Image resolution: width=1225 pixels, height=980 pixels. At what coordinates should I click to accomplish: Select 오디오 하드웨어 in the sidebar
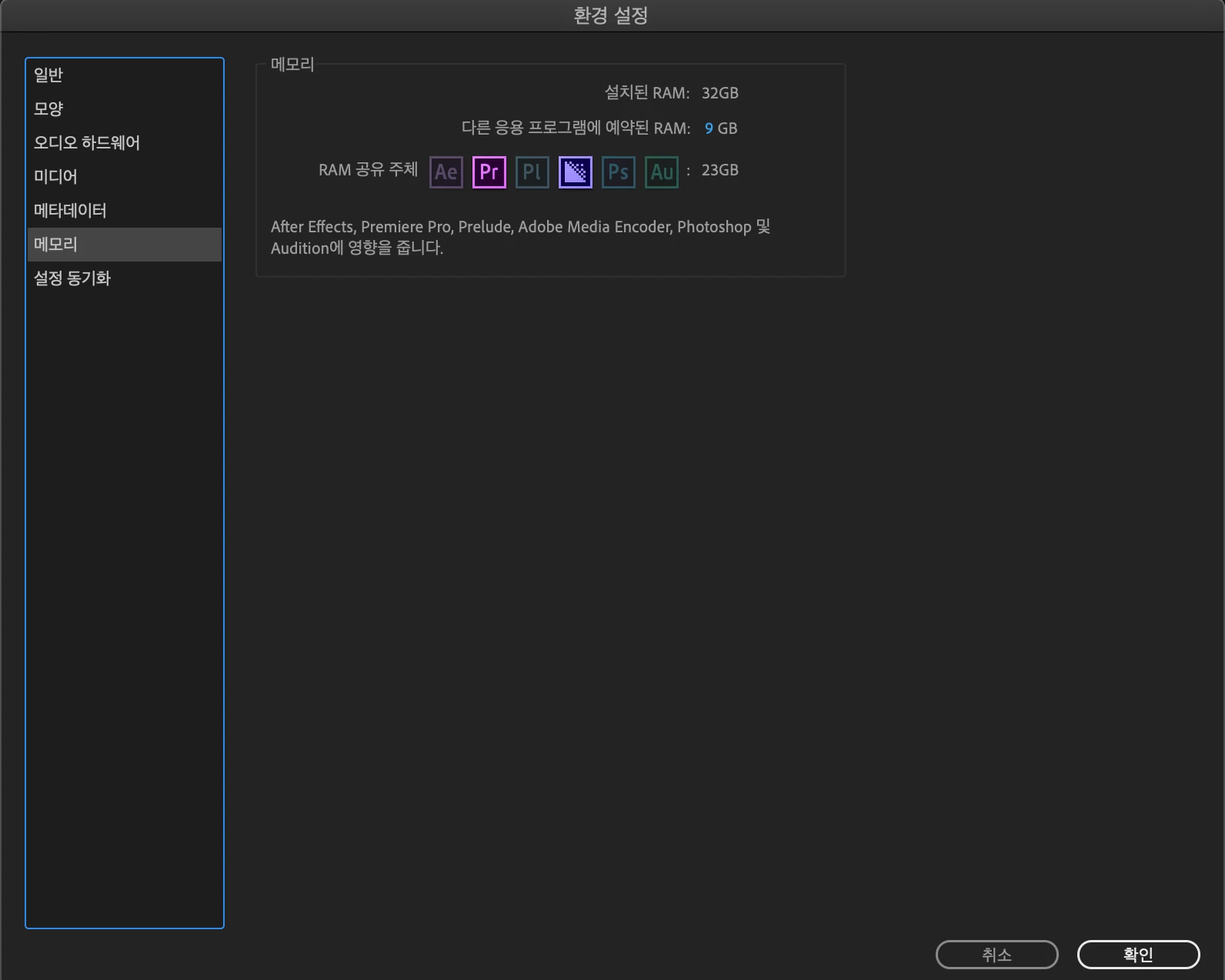coord(125,143)
